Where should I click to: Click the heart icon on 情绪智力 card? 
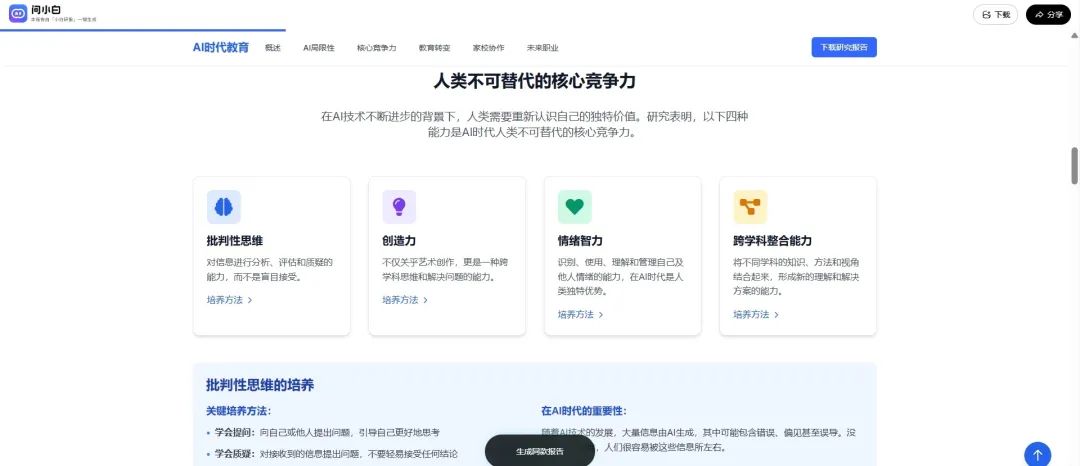pos(574,206)
